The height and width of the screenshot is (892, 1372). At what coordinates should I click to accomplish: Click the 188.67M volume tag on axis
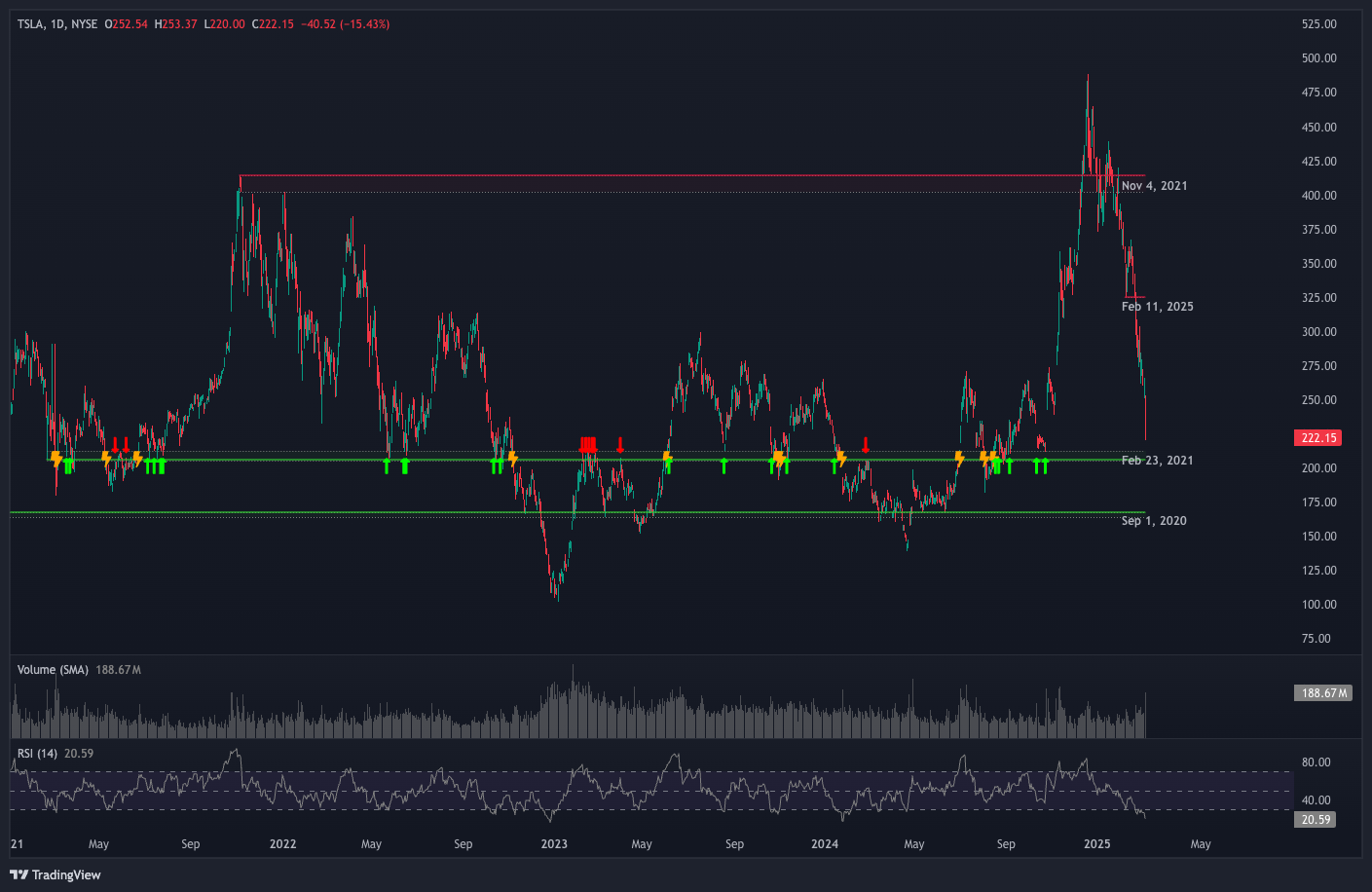click(1322, 693)
